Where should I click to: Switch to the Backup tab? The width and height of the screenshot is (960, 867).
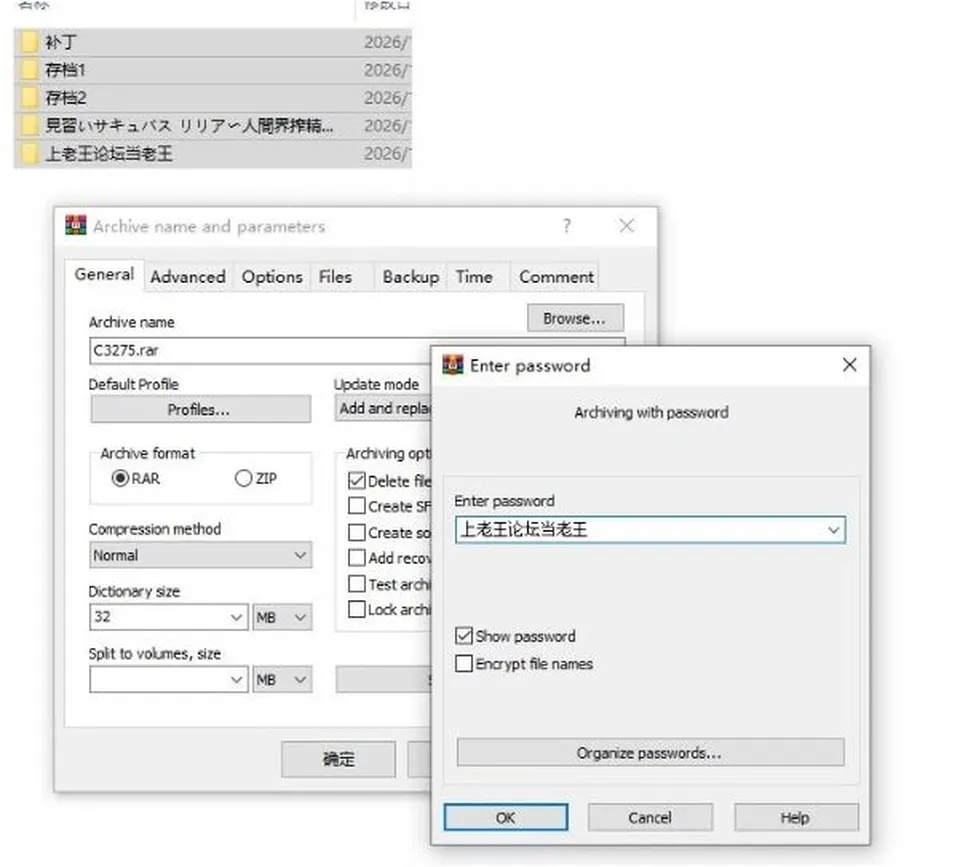click(411, 277)
